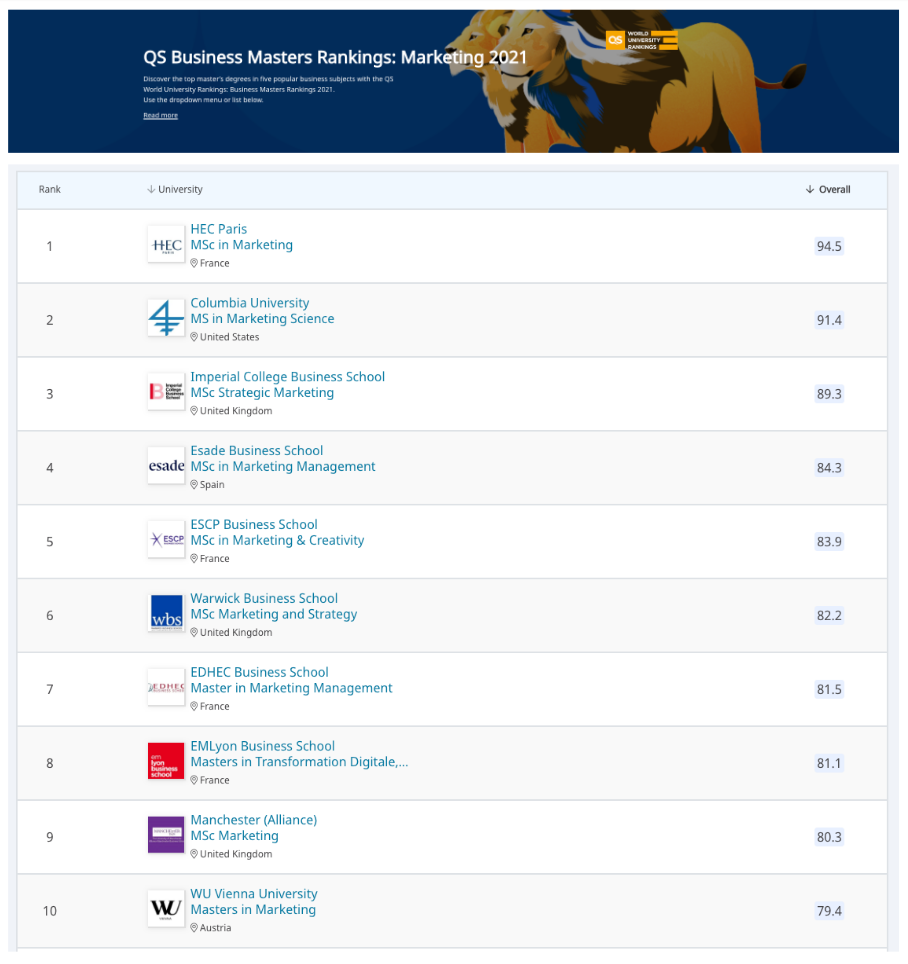Click the WU Vienna University logo

(166, 909)
